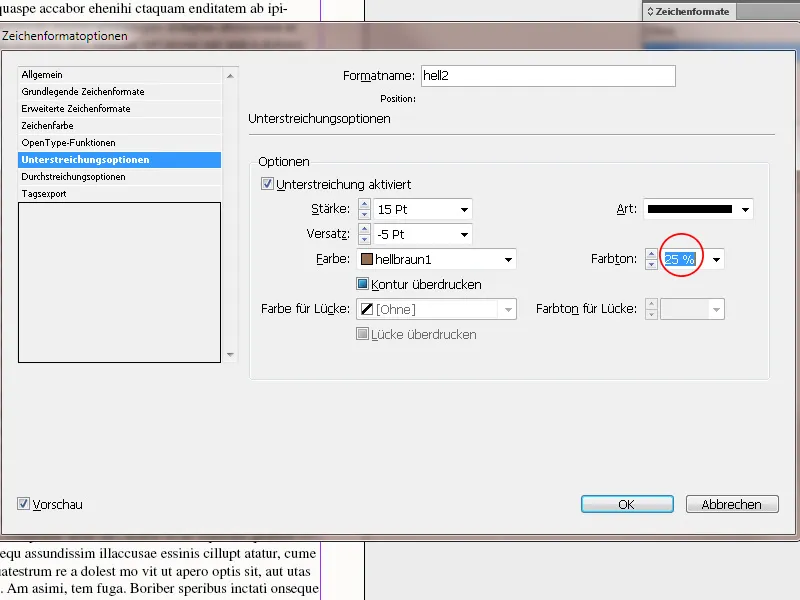Select Allgemein in the category list

coord(119,74)
